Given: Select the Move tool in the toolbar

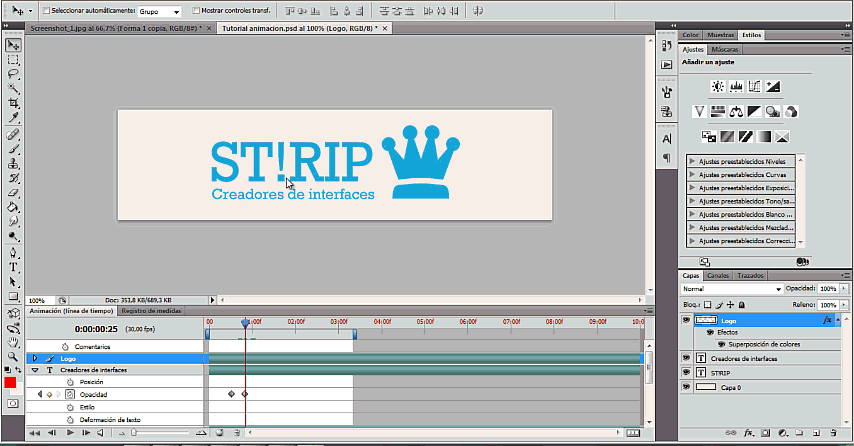Looking at the screenshot, I should pos(13,45).
